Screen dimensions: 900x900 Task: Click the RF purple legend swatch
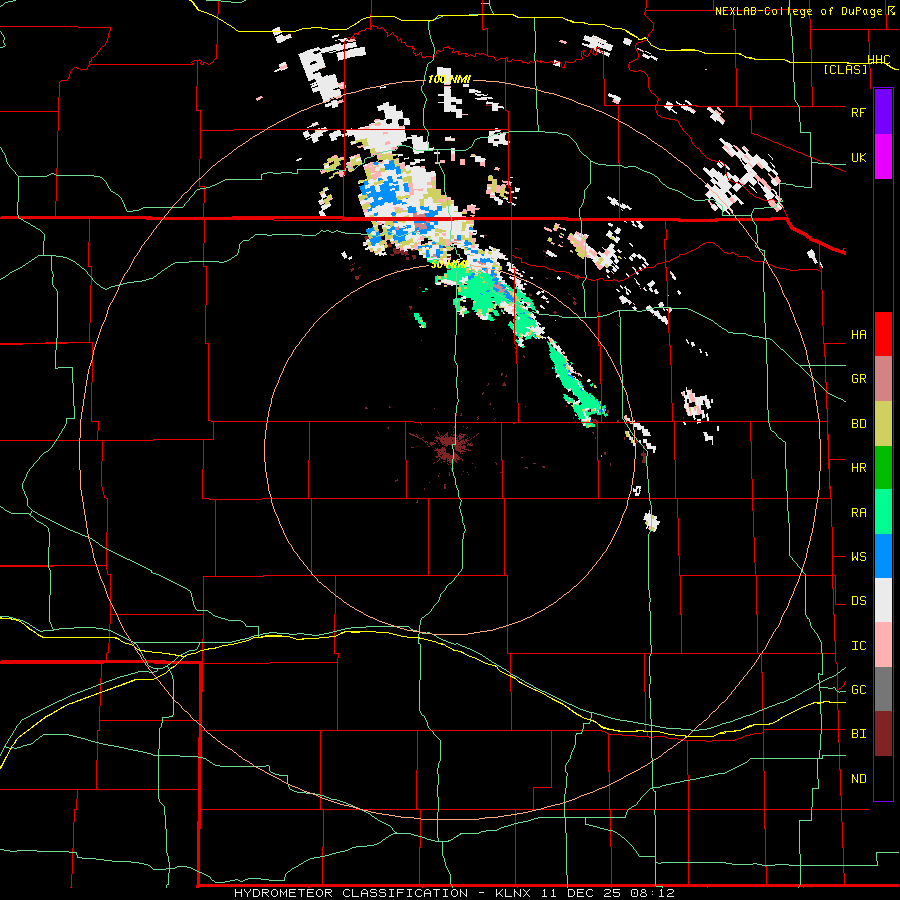[883, 112]
